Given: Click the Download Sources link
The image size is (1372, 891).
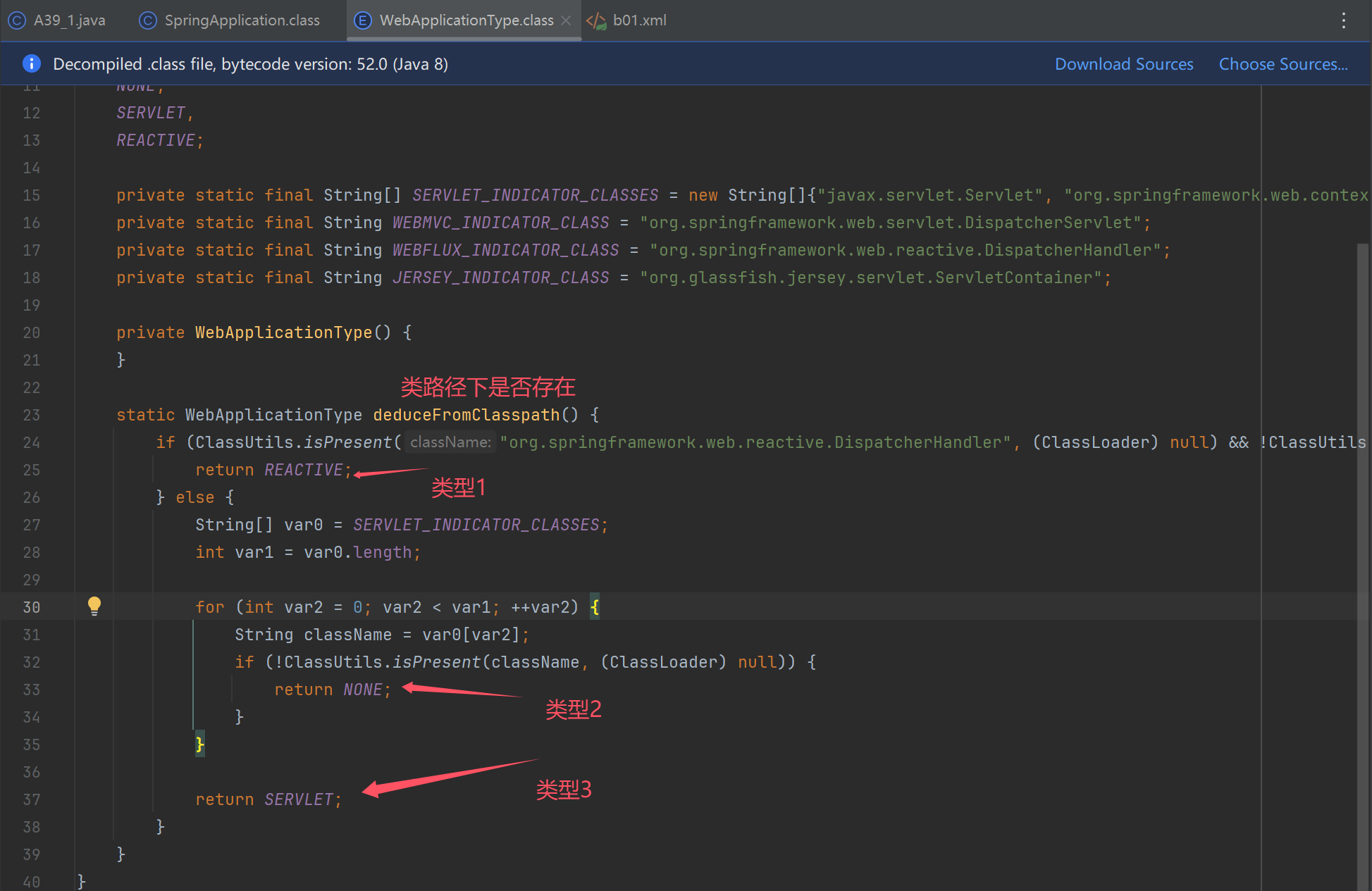Looking at the screenshot, I should coord(1124,64).
